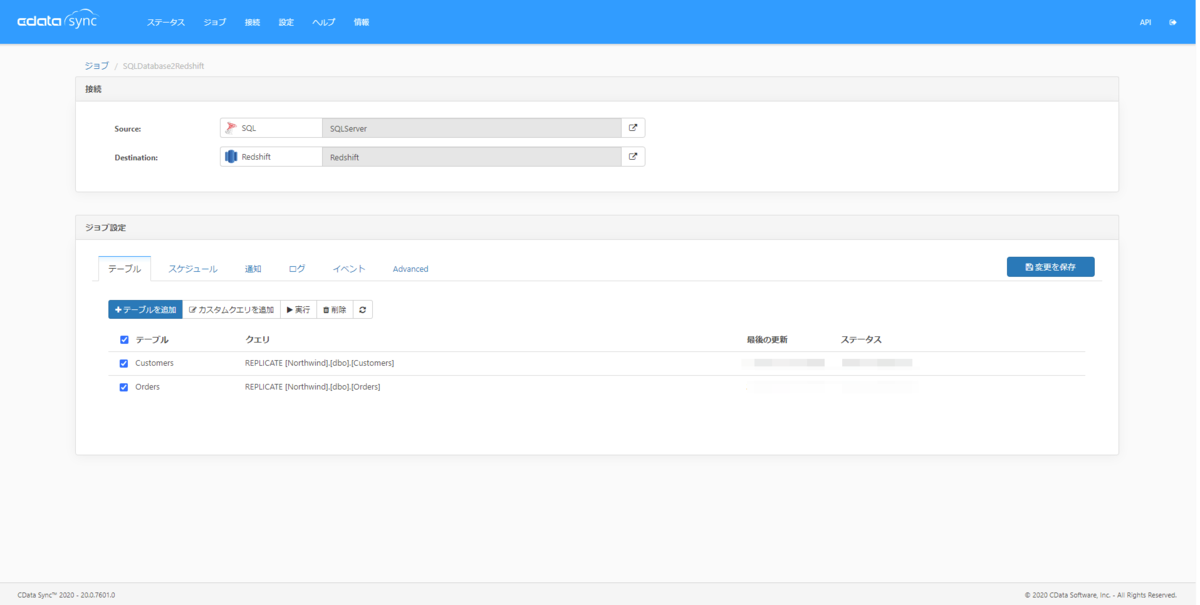This screenshot has height=605, width=1200.
Task: Select the テーブル tab
Action: (125, 269)
